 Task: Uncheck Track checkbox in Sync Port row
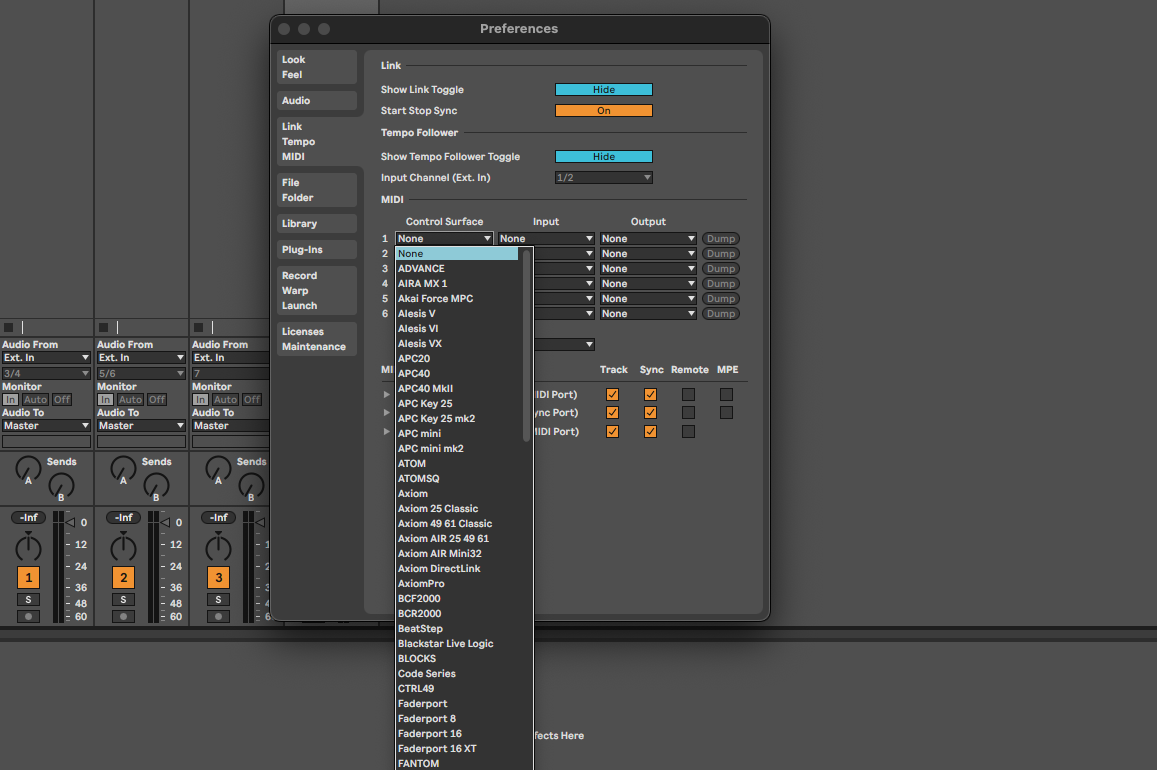(x=612, y=413)
